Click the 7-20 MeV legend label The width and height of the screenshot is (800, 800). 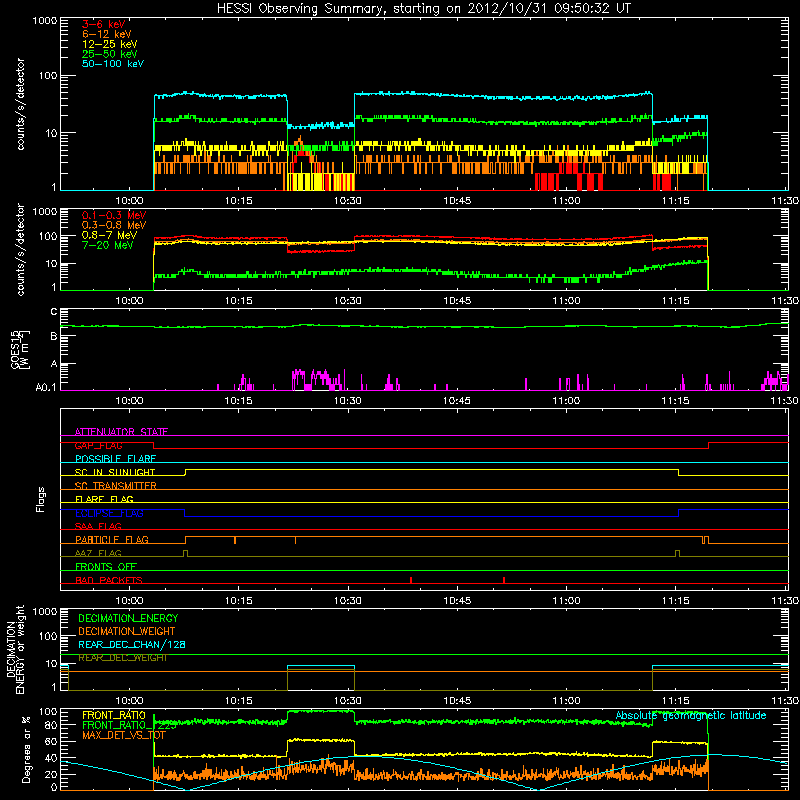108,245
